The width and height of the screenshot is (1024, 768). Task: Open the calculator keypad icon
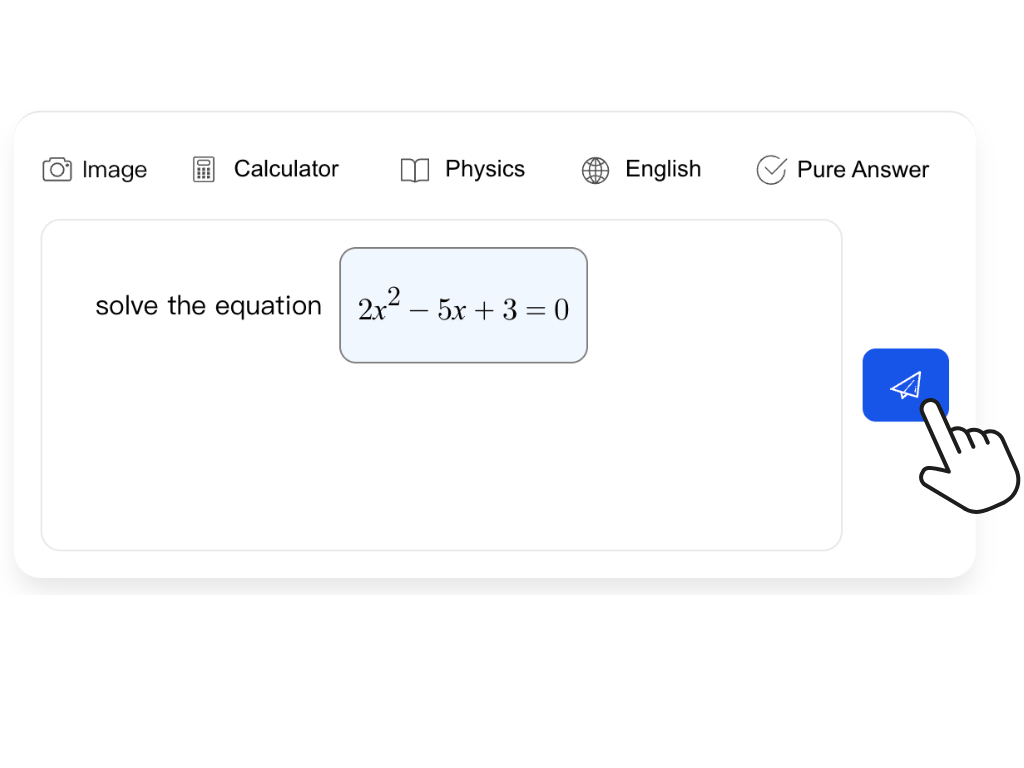204,170
